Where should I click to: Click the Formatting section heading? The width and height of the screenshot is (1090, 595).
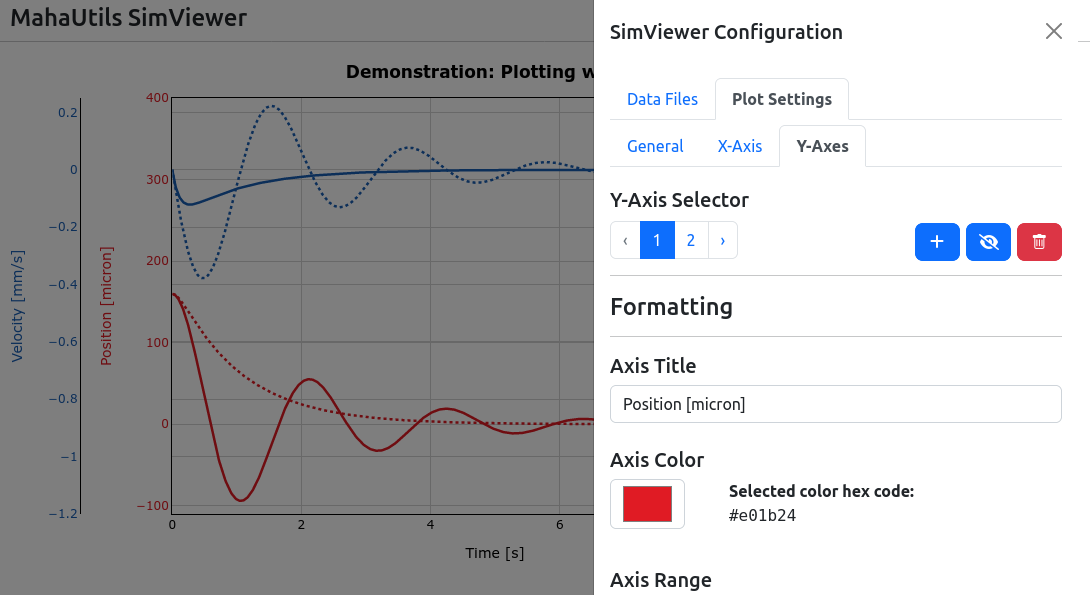pos(672,307)
